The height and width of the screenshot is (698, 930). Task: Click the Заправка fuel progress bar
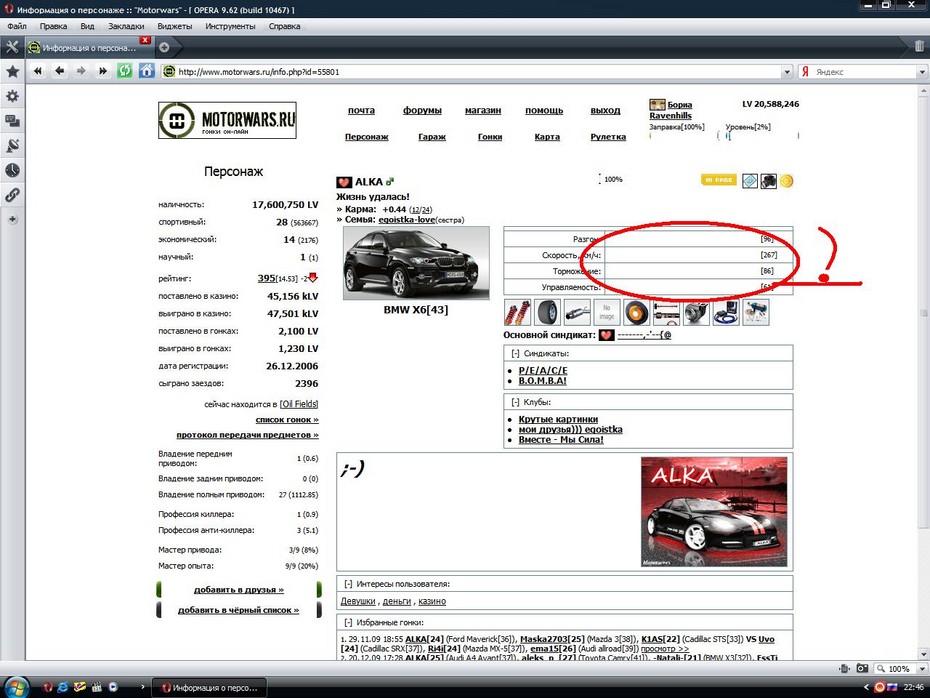click(684, 136)
